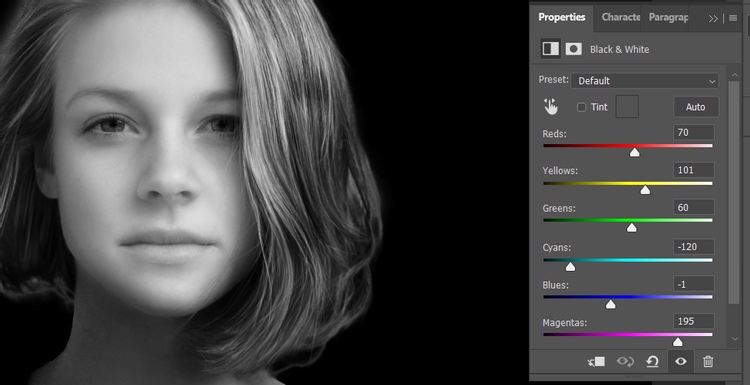Click the Auto button
Image resolution: width=750 pixels, height=385 pixels.
[696, 107]
